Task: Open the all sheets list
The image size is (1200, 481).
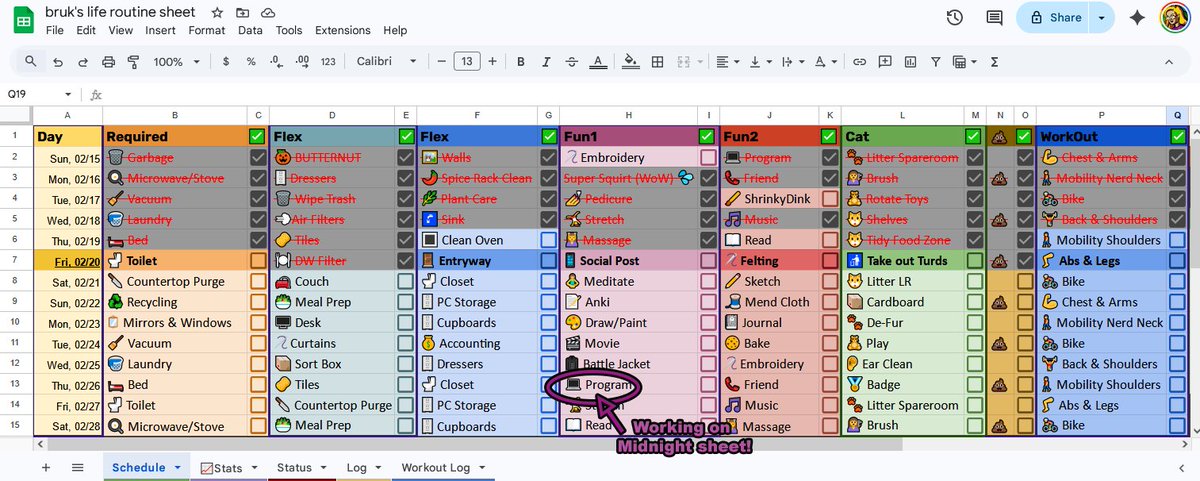Action: pos(77,467)
